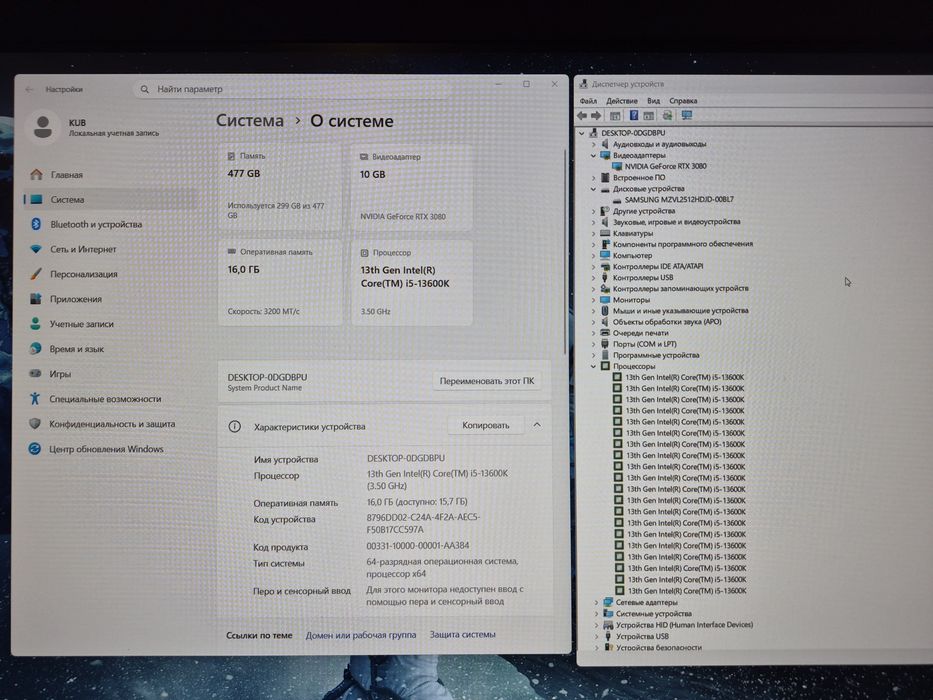The image size is (933, 700).
Task: Click Оперативная память 16,0 ГБ card
Action: pyautogui.click(x=280, y=283)
